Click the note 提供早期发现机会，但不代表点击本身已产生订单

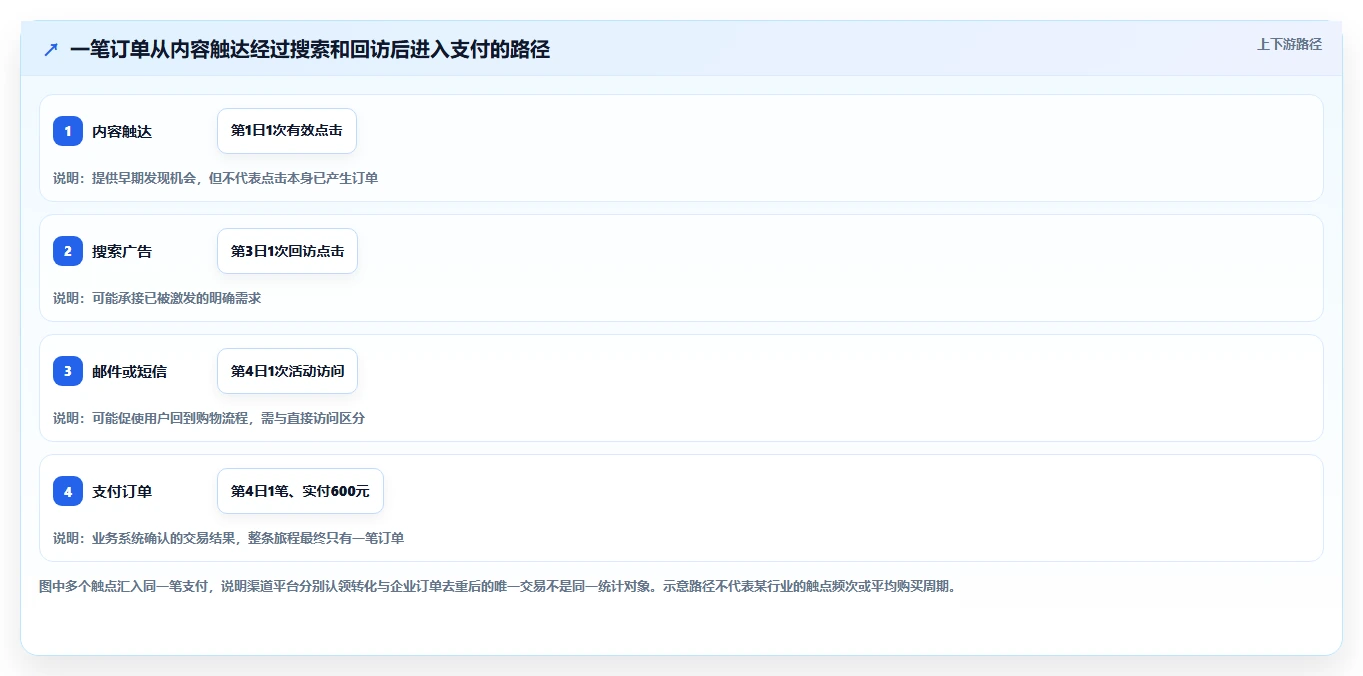click(235, 178)
